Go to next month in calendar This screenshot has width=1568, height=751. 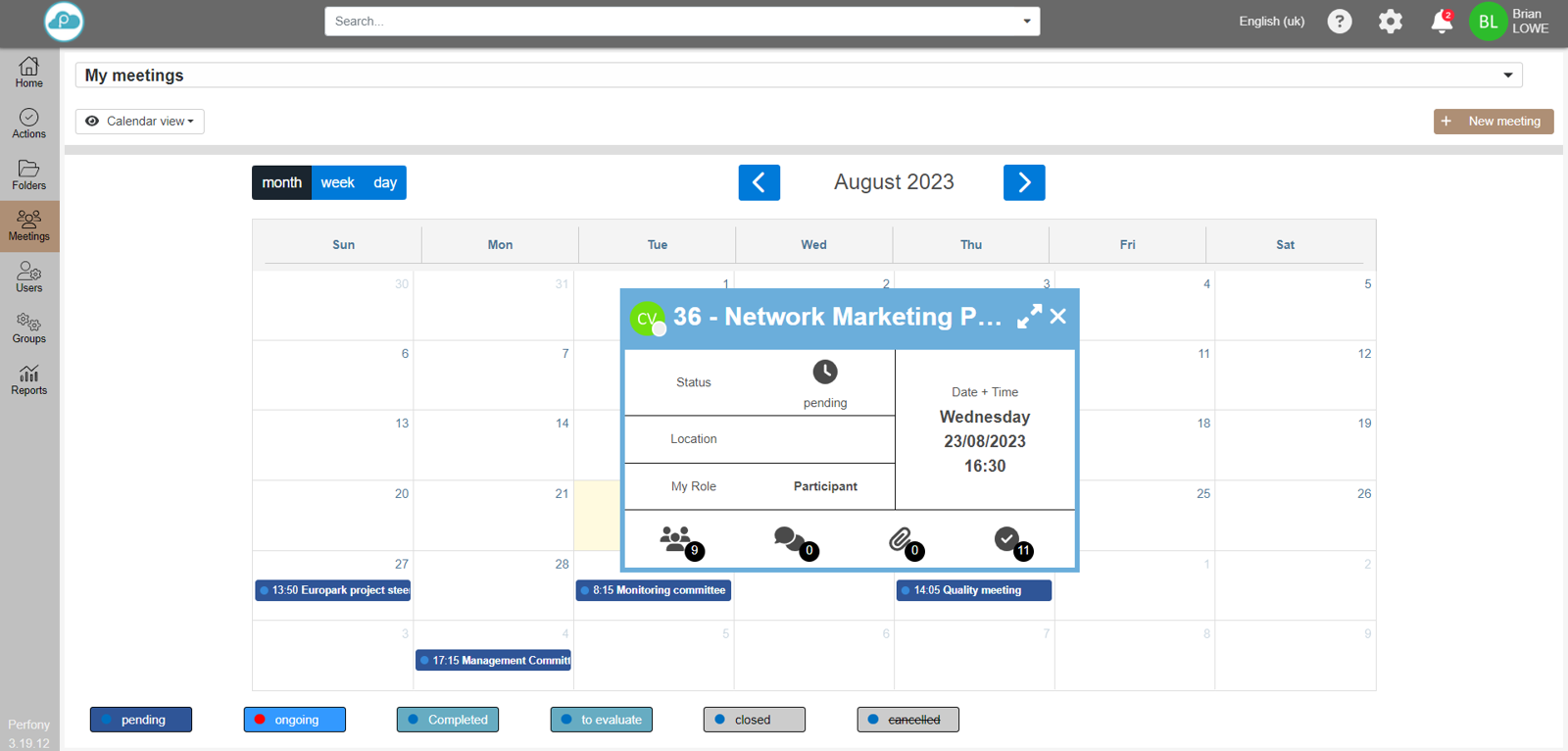click(1023, 182)
